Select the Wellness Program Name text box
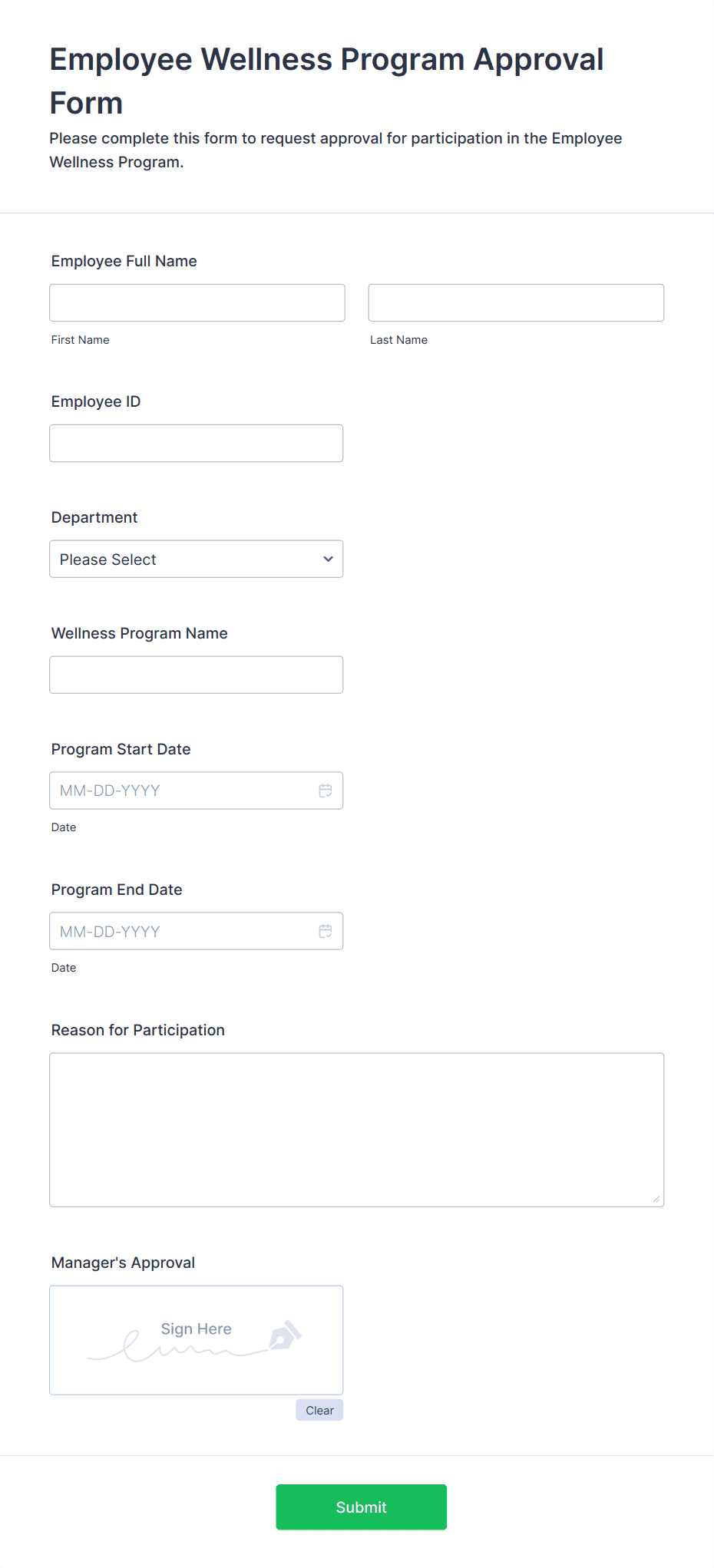The image size is (714, 1568). pyautogui.click(x=197, y=675)
